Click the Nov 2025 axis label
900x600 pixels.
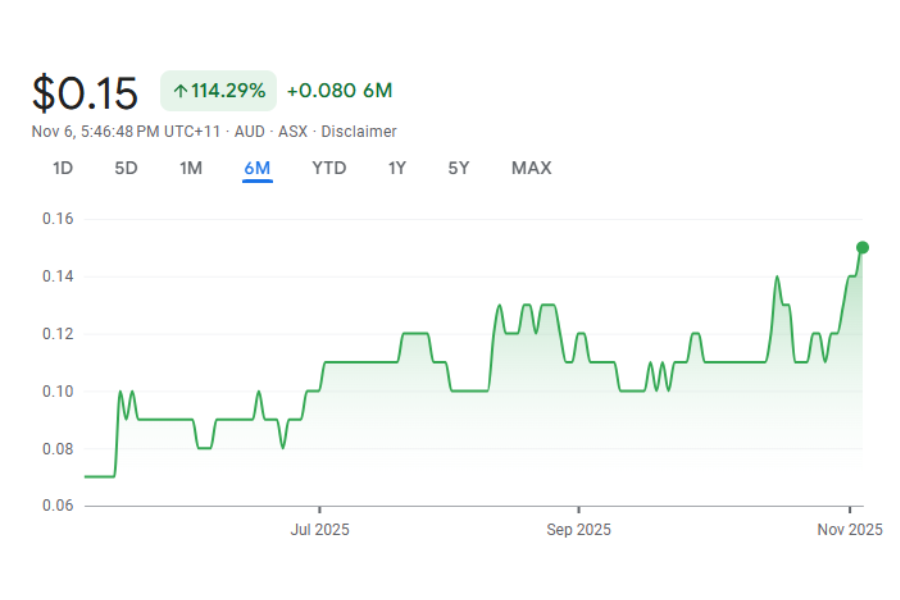click(x=850, y=530)
